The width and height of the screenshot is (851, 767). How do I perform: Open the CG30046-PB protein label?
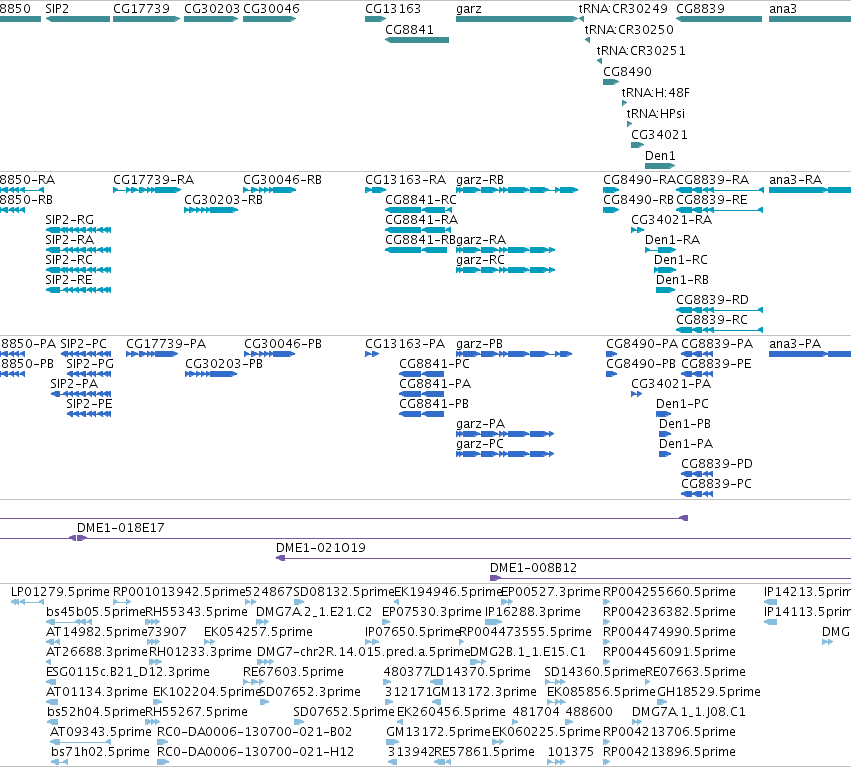(x=283, y=344)
